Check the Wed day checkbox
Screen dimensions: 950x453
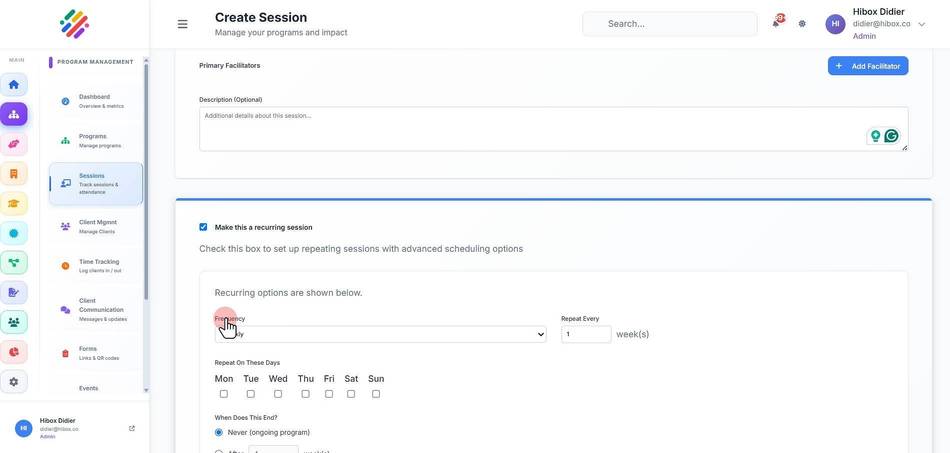coord(277,394)
